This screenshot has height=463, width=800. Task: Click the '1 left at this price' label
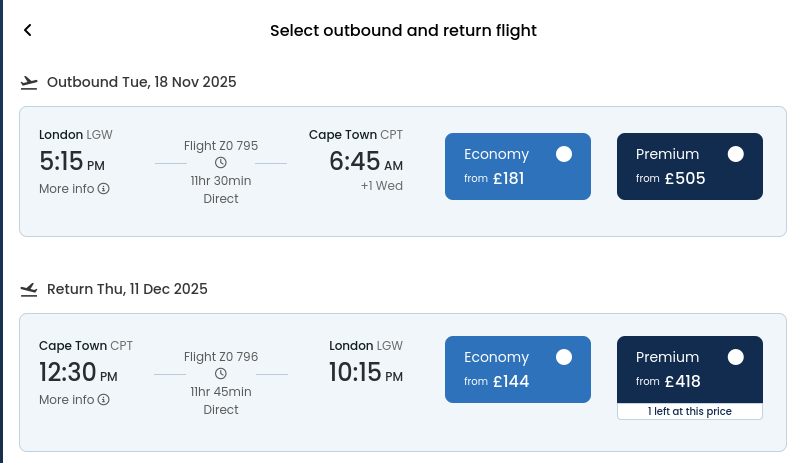pyautogui.click(x=690, y=411)
